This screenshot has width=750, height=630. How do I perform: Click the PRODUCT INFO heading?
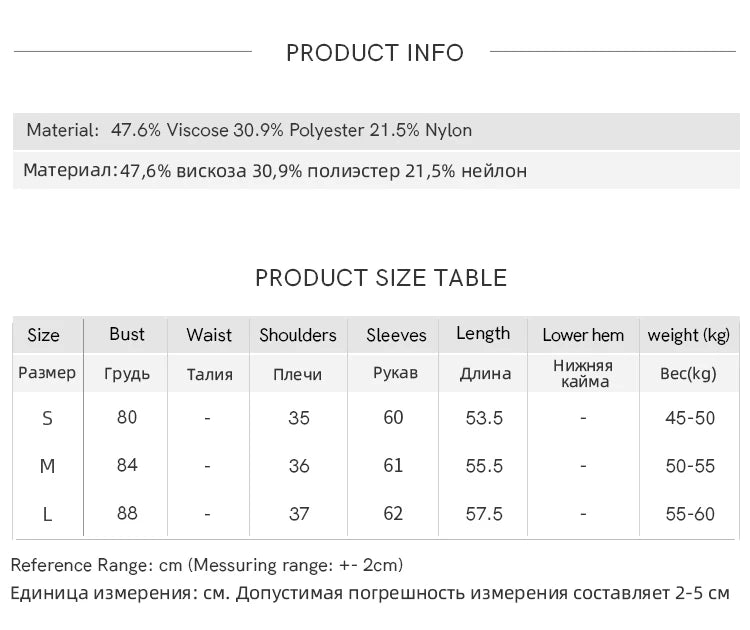(x=375, y=53)
